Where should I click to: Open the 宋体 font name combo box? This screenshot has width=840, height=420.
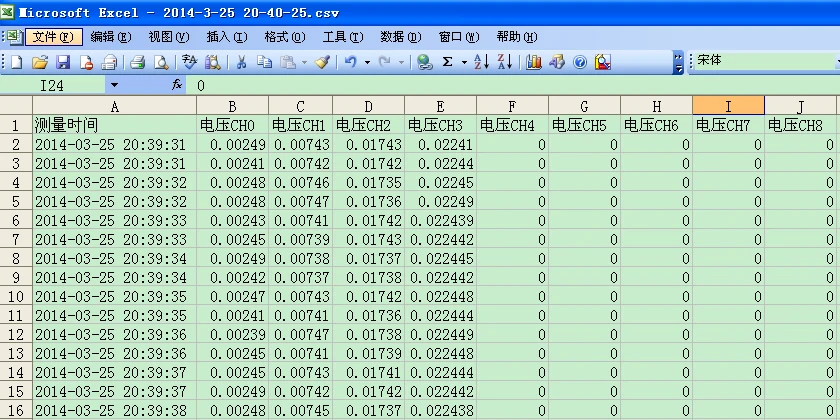(x=767, y=61)
